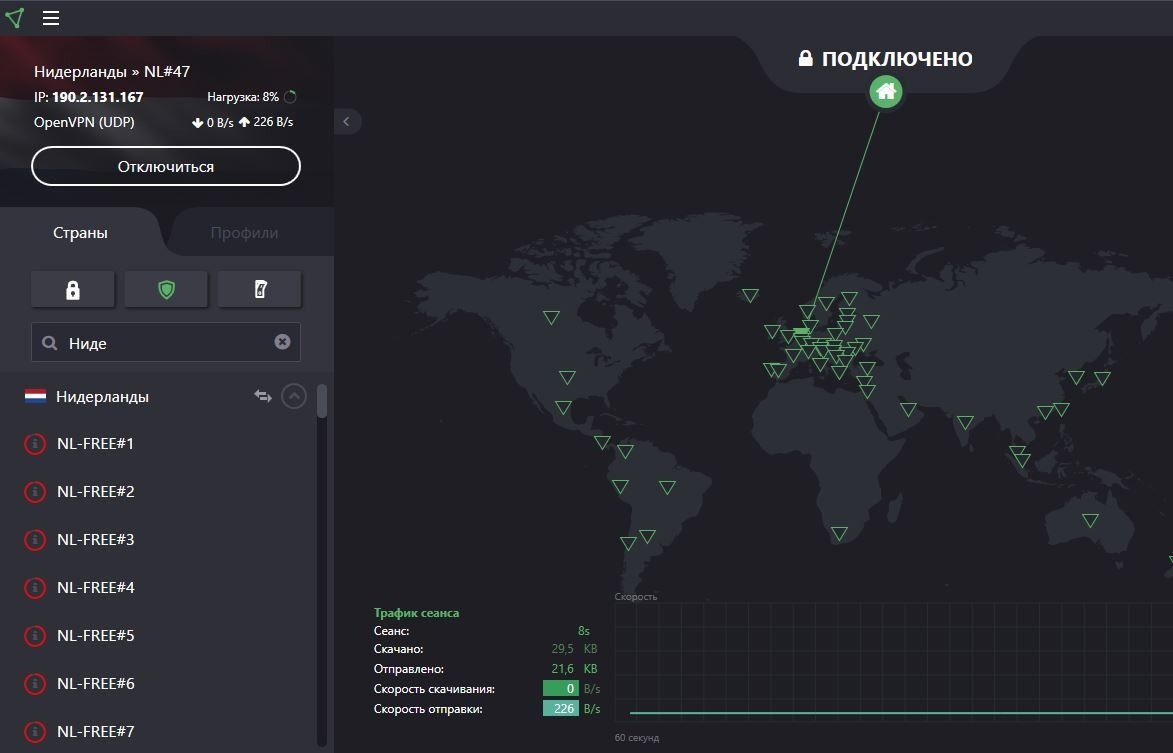This screenshot has height=753, width=1173.
Task: Click the green home icon on map
Action: coord(886,92)
